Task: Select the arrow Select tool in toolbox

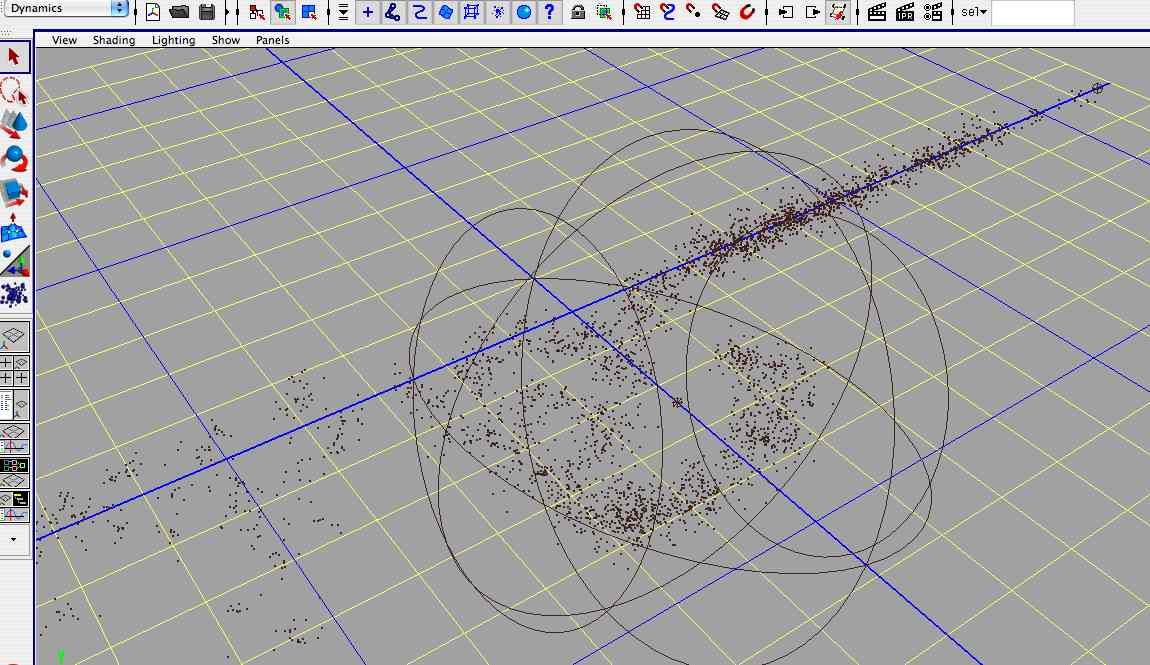Action: point(15,57)
